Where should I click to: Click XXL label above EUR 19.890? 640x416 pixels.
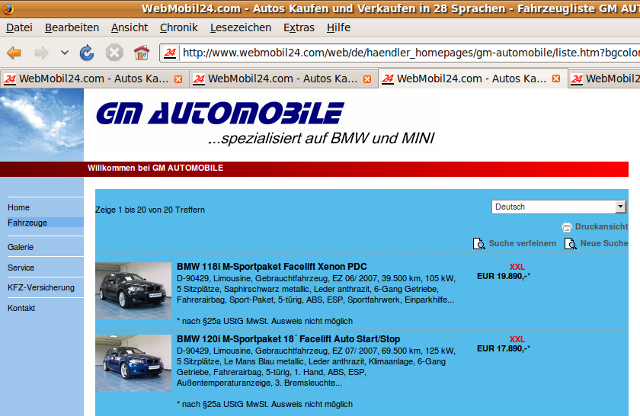(x=517, y=267)
